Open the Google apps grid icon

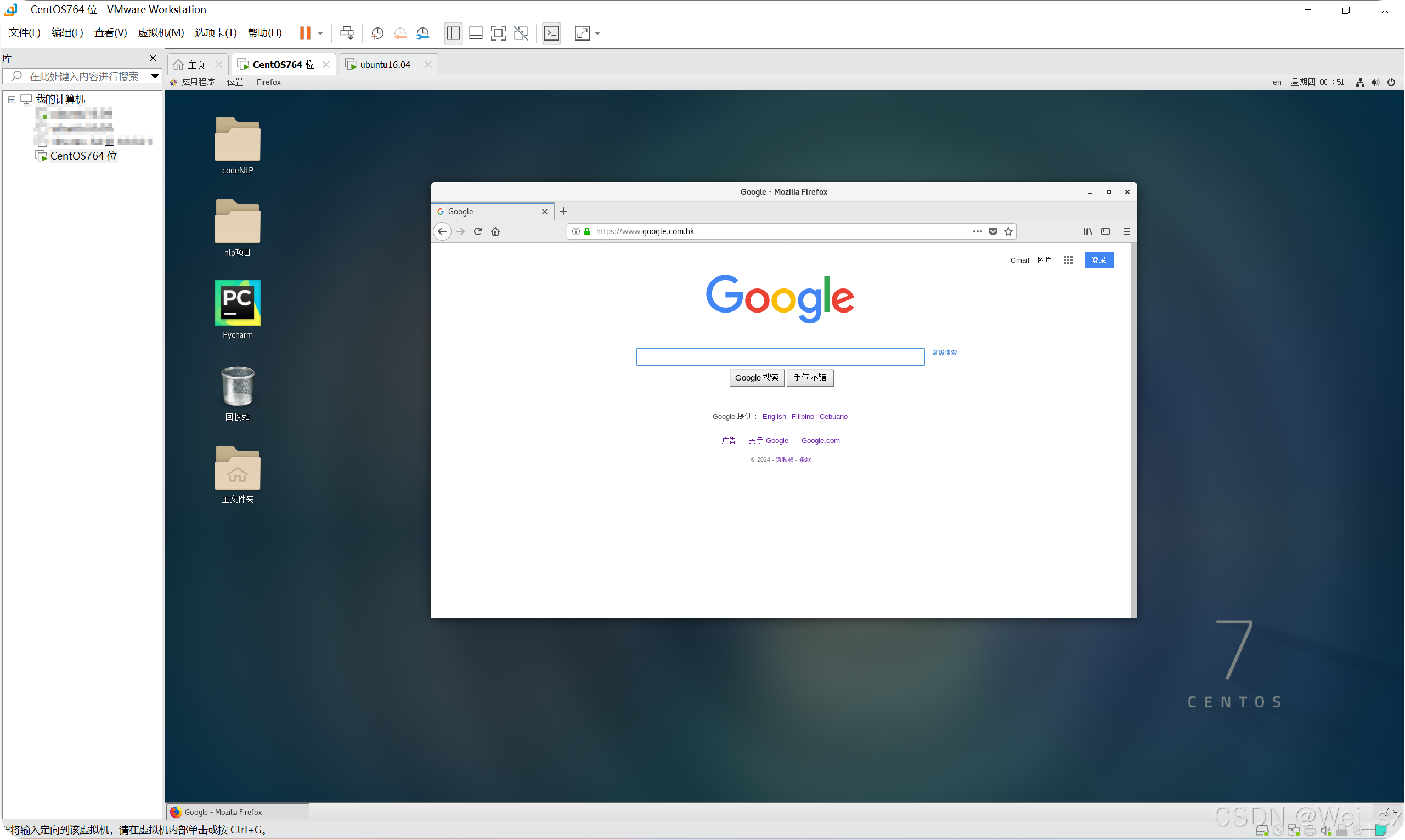[x=1068, y=260]
